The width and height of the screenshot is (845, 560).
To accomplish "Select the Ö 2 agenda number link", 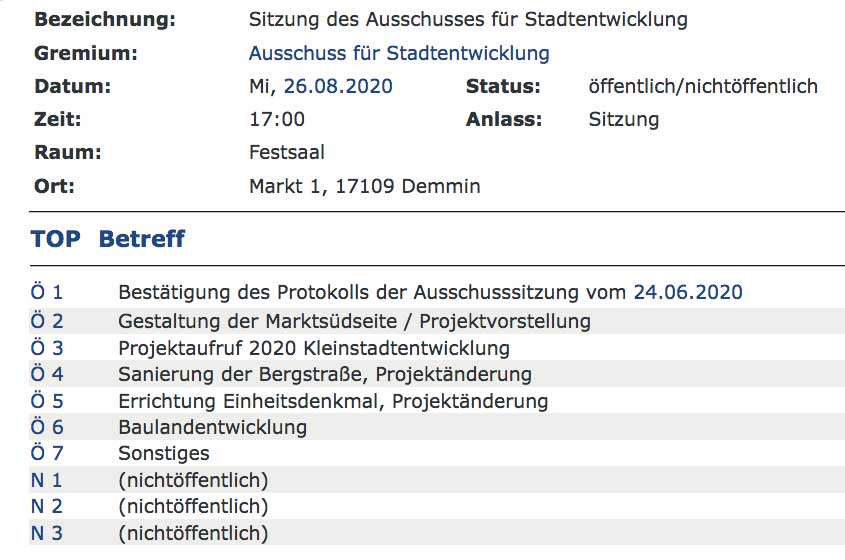I will click(47, 321).
